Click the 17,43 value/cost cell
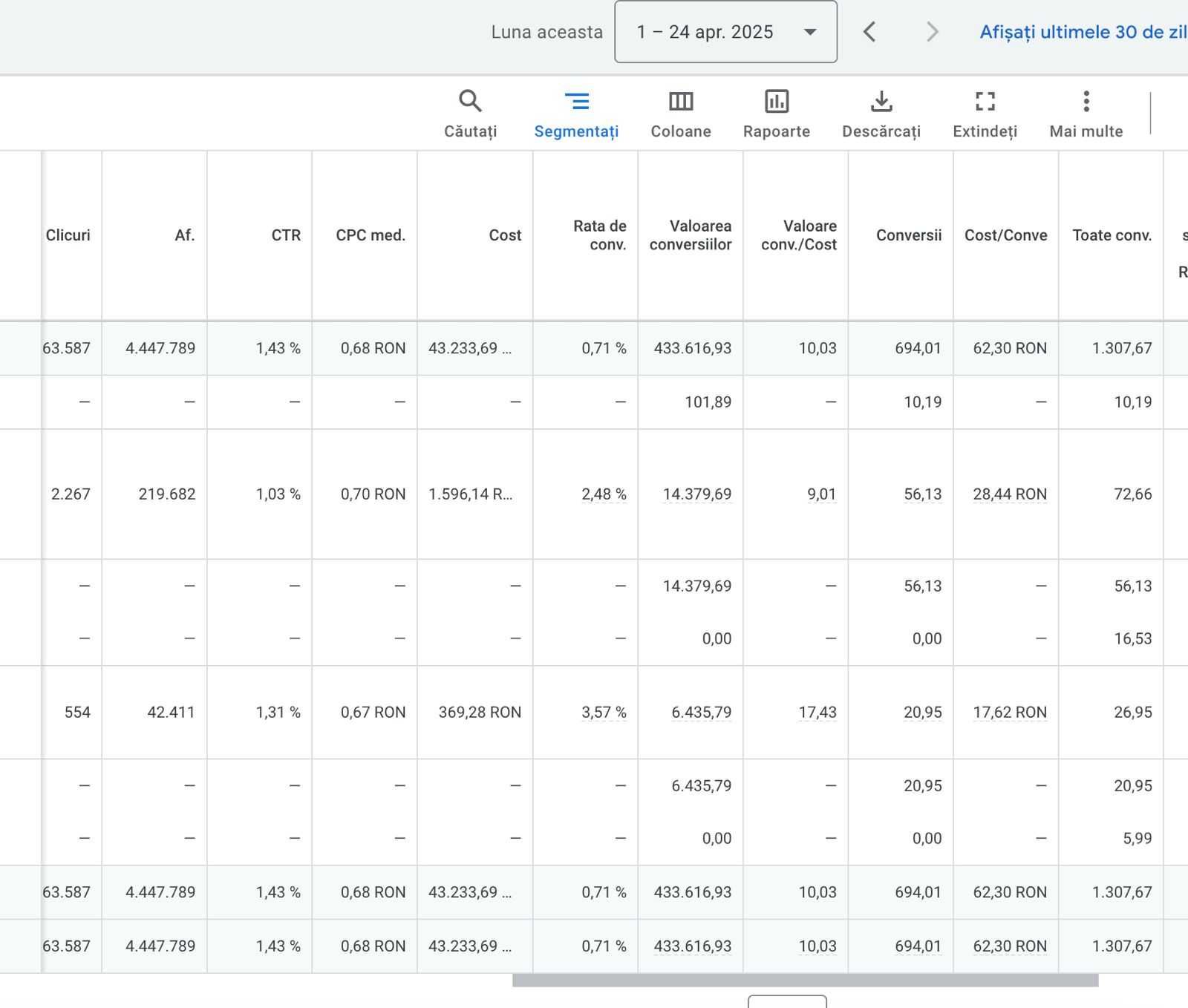 [817, 713]
